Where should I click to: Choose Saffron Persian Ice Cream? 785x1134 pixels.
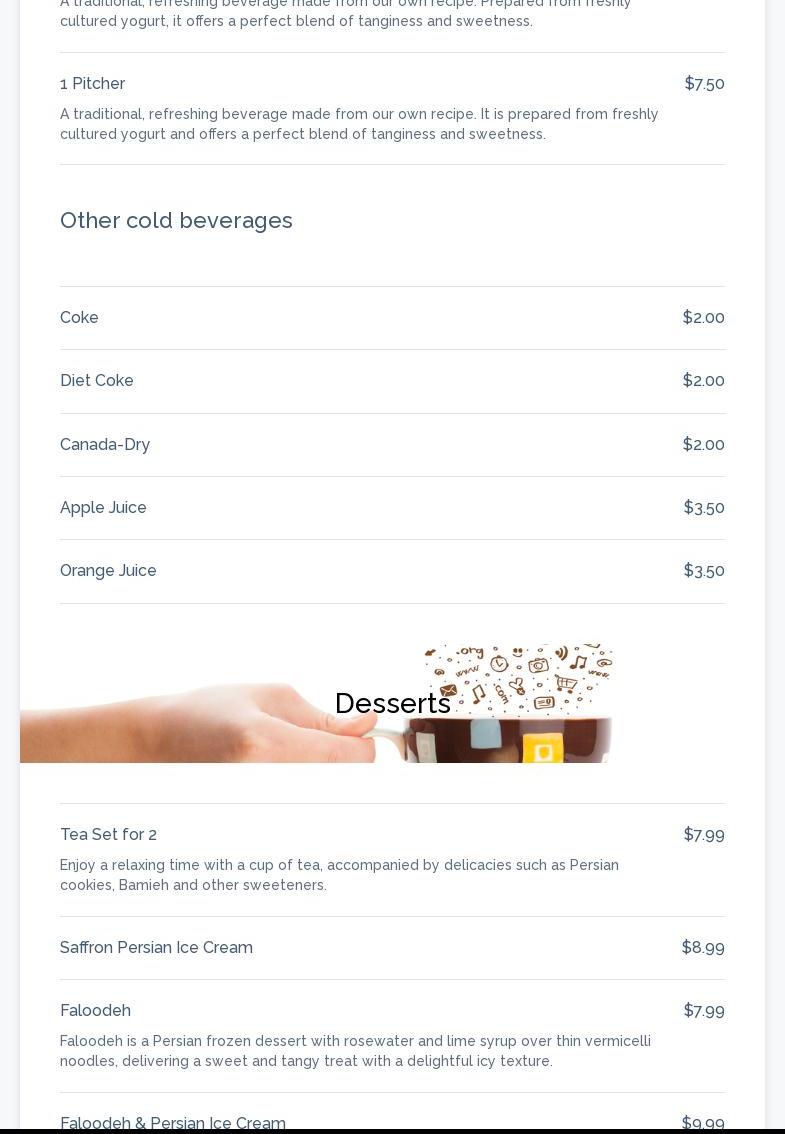point(156,948)
